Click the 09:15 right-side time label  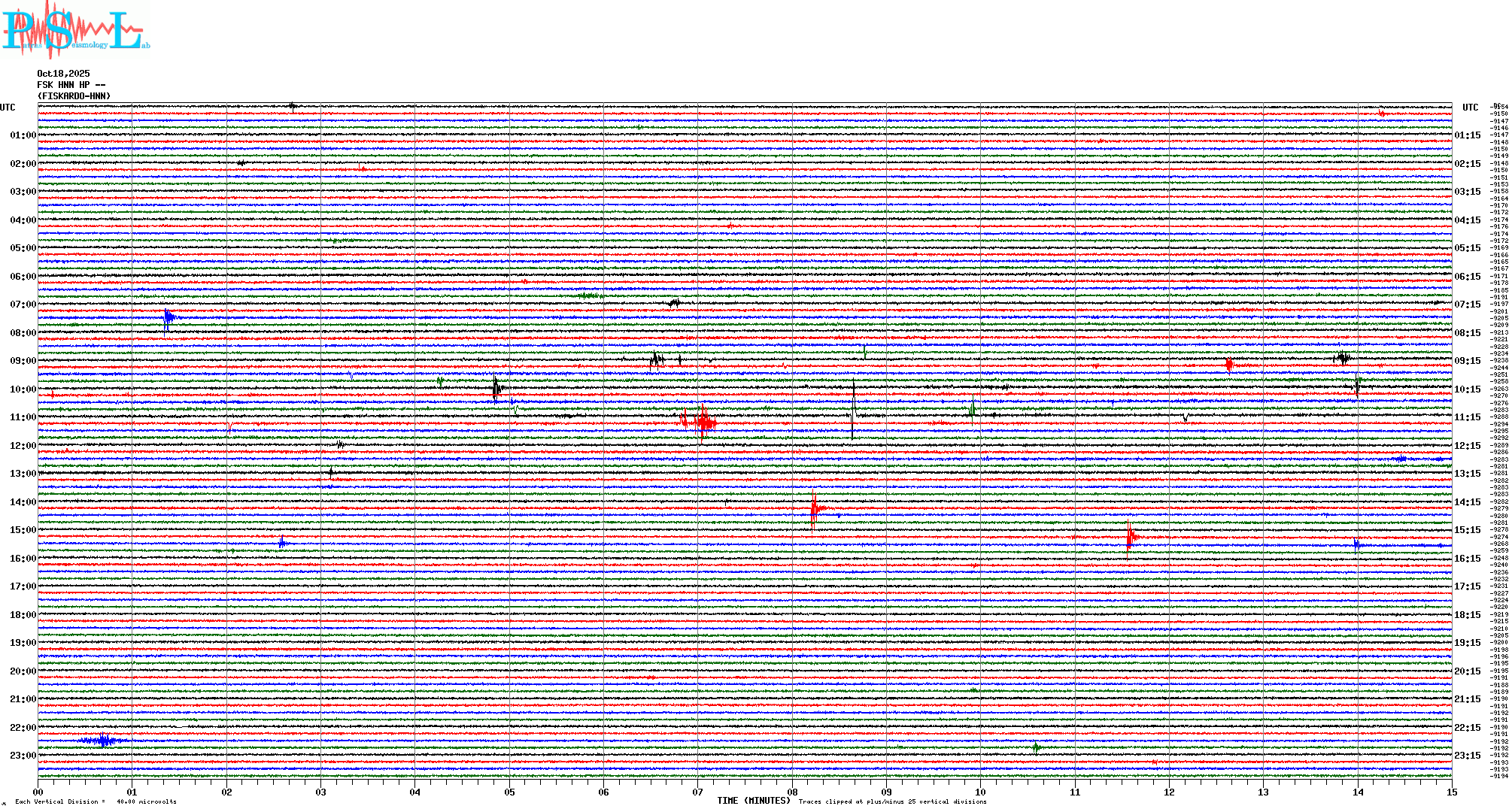1467,361
